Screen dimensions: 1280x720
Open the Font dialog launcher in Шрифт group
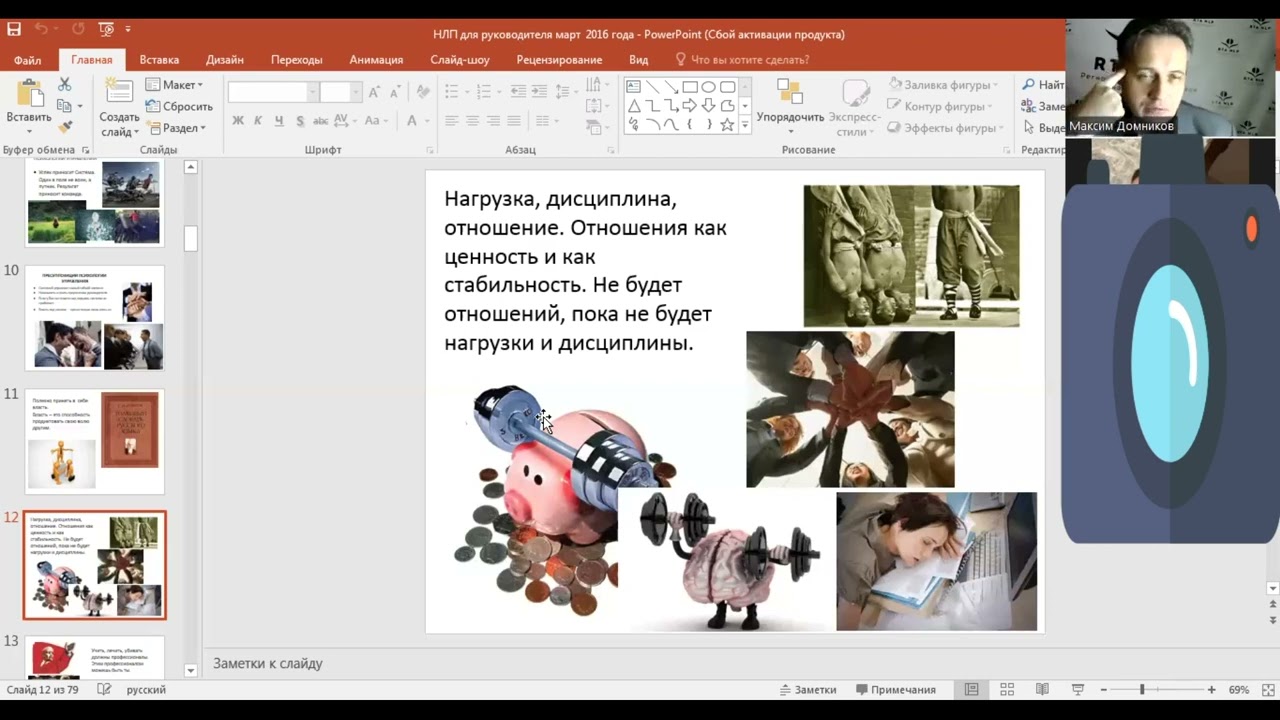430,150
